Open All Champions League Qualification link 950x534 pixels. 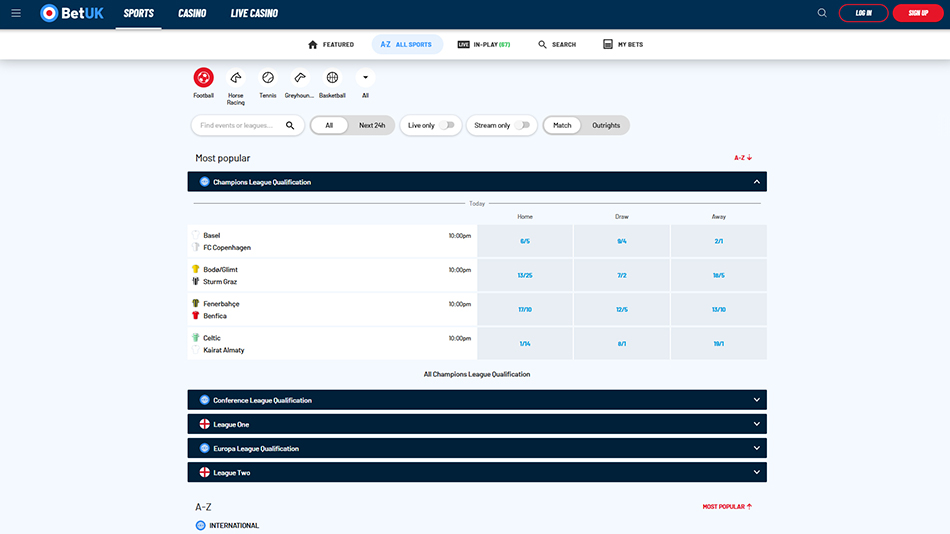pyautogui.click(x=477, y=374)
